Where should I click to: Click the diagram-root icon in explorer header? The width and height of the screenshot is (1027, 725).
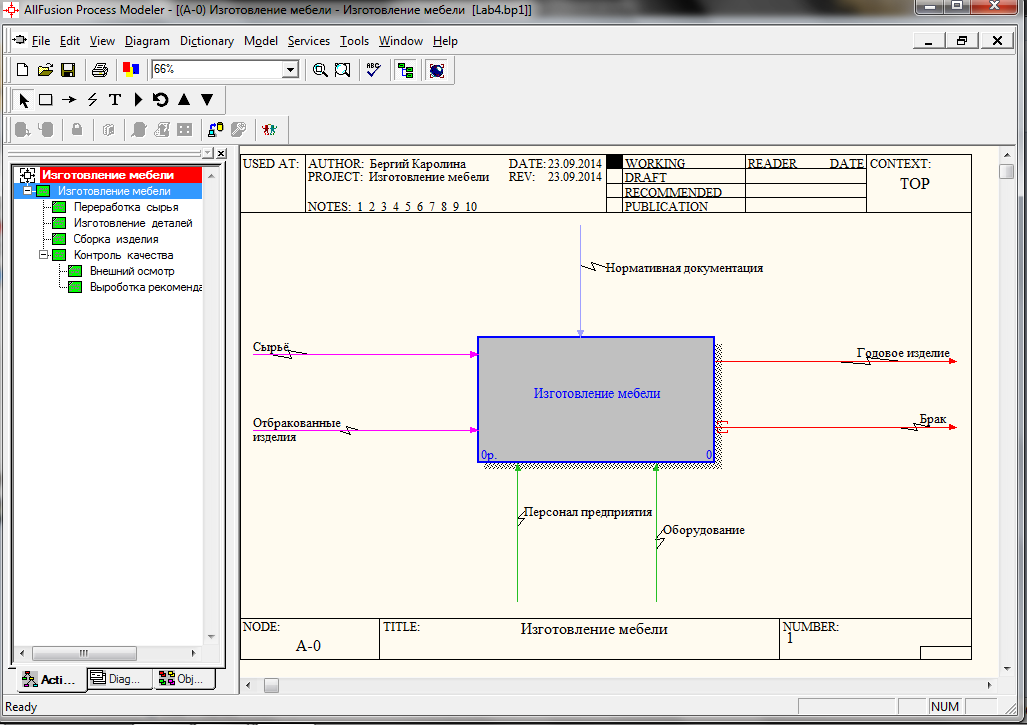point(28,175)
